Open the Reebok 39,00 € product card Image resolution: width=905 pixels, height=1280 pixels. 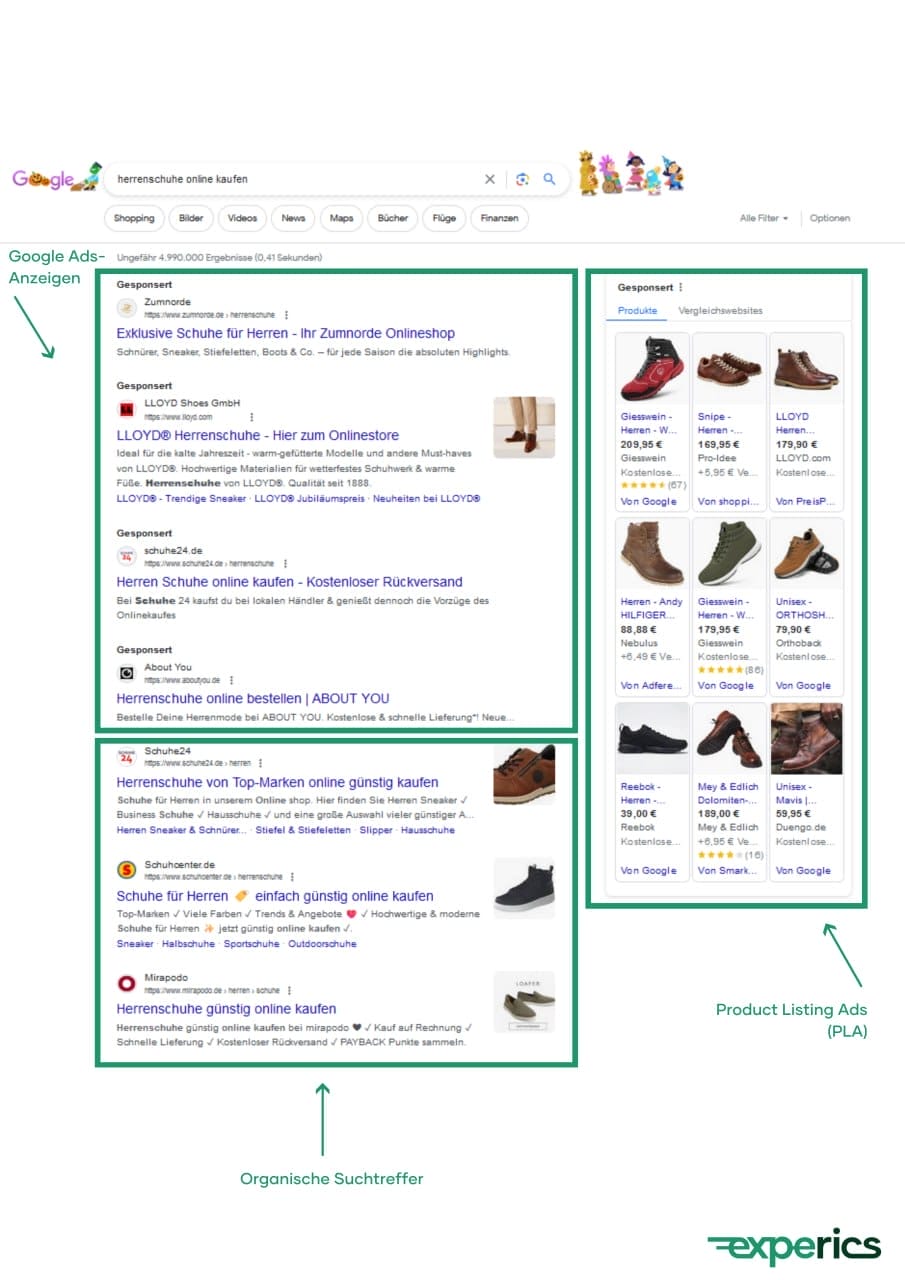(x=651, y=791)
